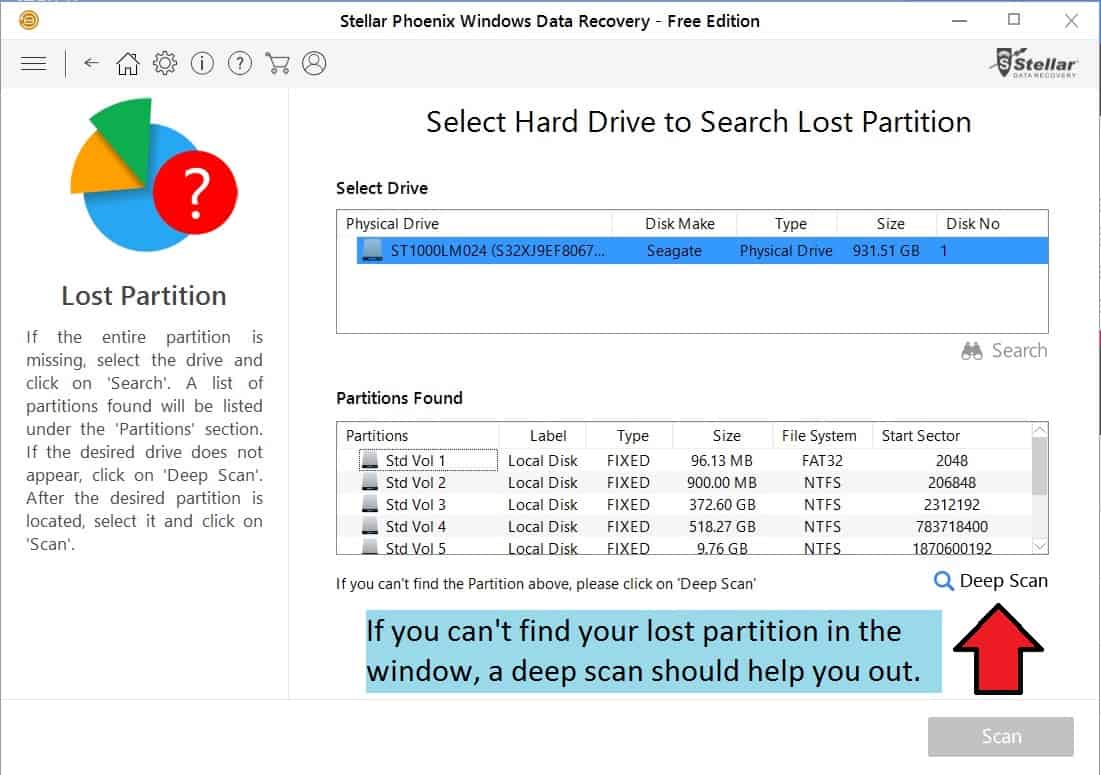Click the 783718400 start sector value
1101x775 pixels.
(x=951, y=526)
